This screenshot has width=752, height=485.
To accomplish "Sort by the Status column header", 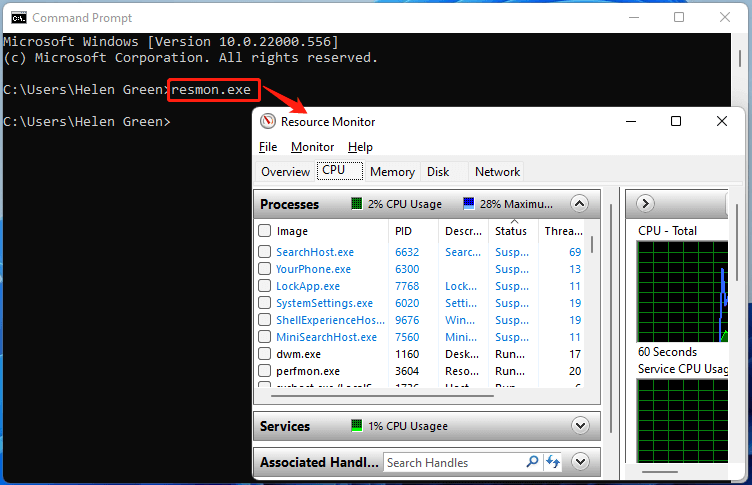I will point(511,231).
